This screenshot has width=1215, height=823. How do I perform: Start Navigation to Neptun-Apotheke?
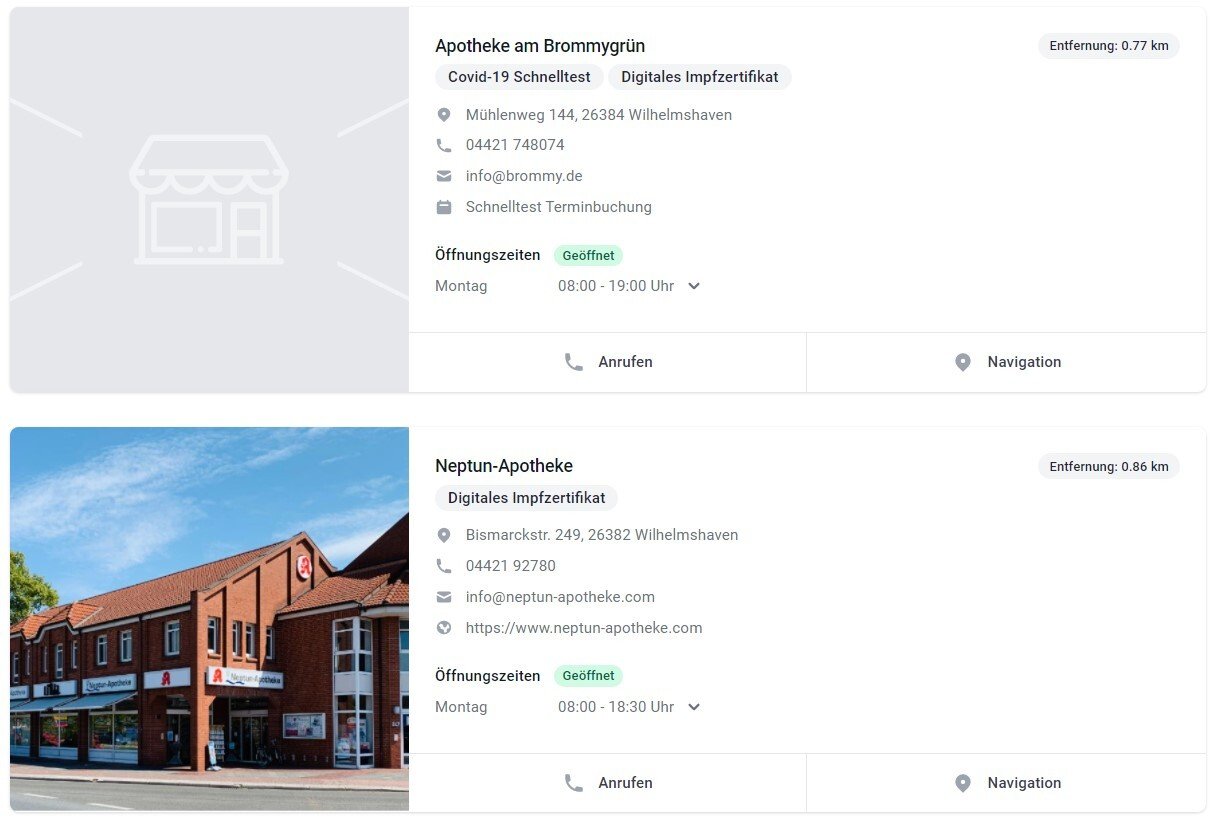click(1006, 783)
